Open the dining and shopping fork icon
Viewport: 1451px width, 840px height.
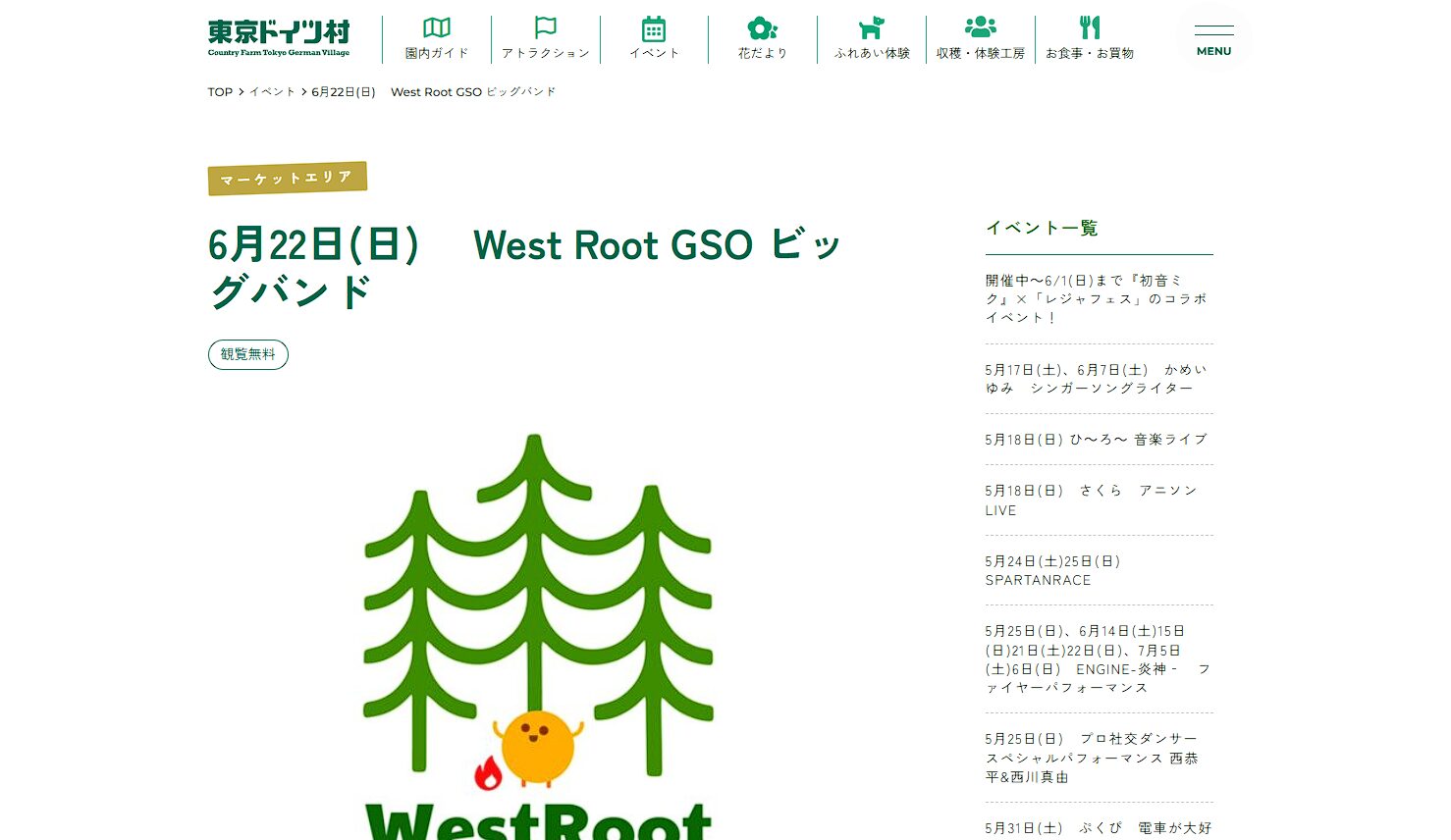point(1089,29)
